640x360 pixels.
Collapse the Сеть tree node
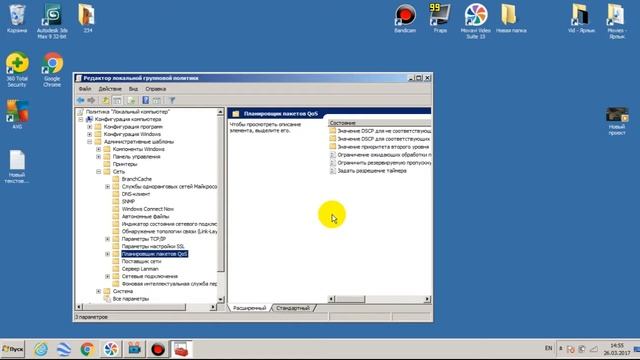point(98,171)
